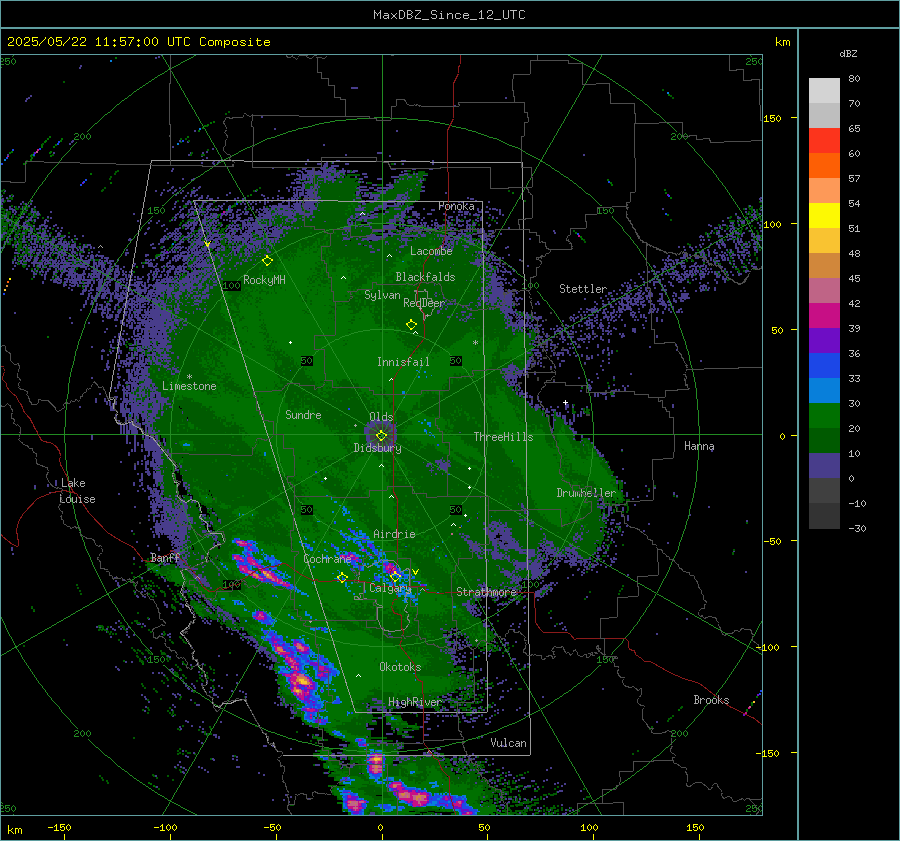Click the yellow V marker northwest of RockyMH
Screen dimensions: 900x841
tap(207, 245)
